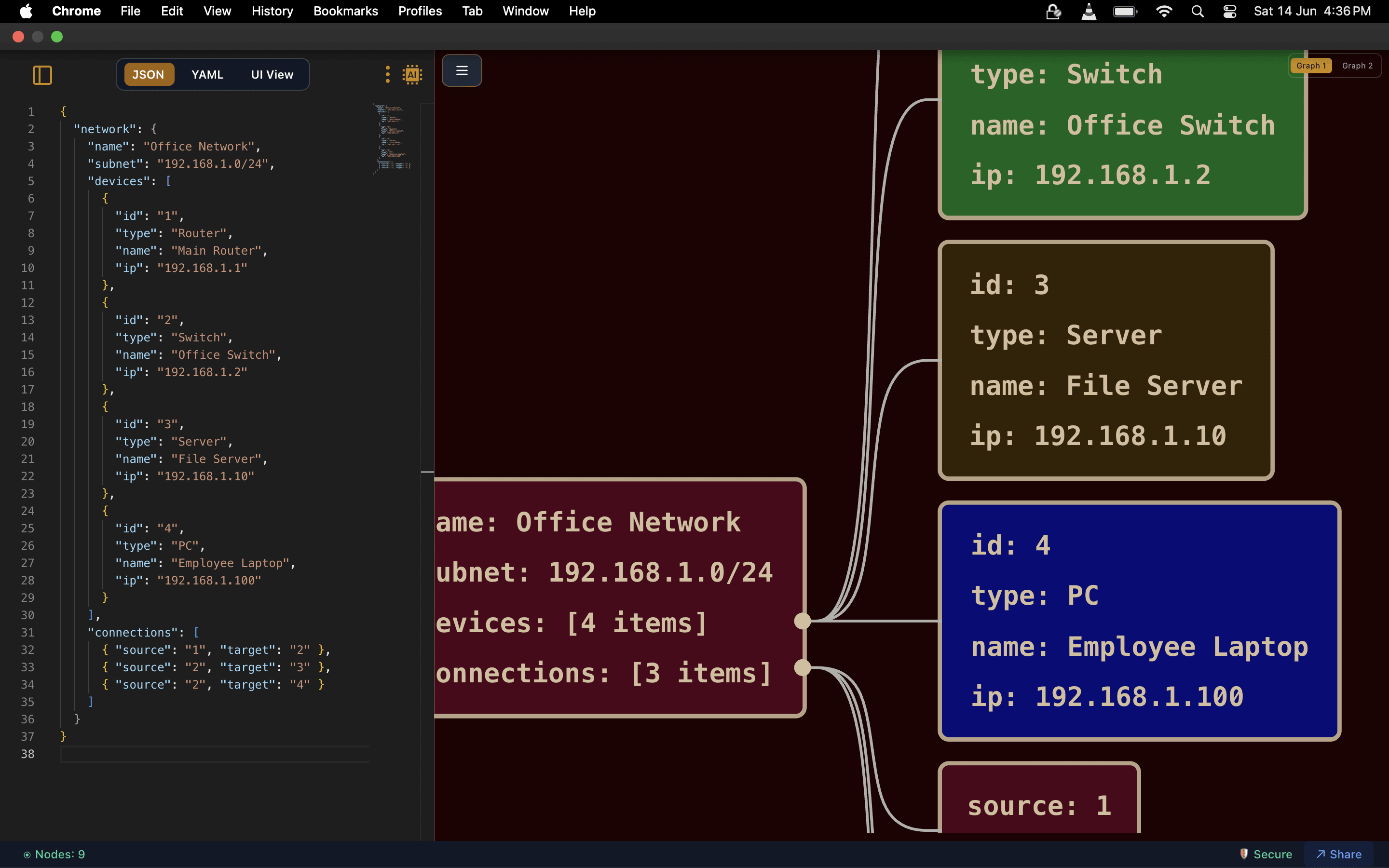
Task: Open the Tab menu
Action: (472, 11)
